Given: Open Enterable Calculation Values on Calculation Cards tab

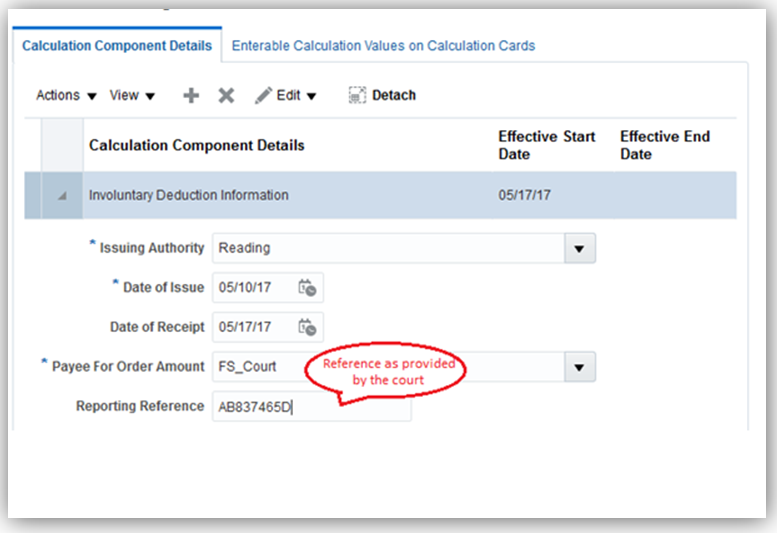Looking at the screenshot, I should coord(384,46).
